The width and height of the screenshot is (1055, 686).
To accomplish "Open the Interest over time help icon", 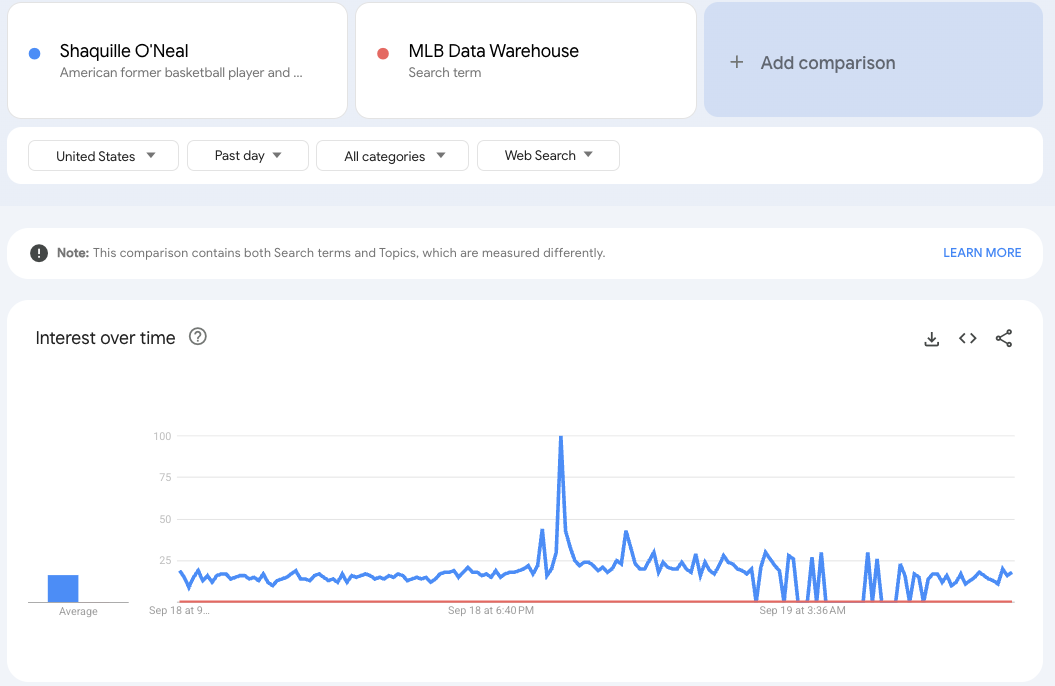I will (197, 336).
